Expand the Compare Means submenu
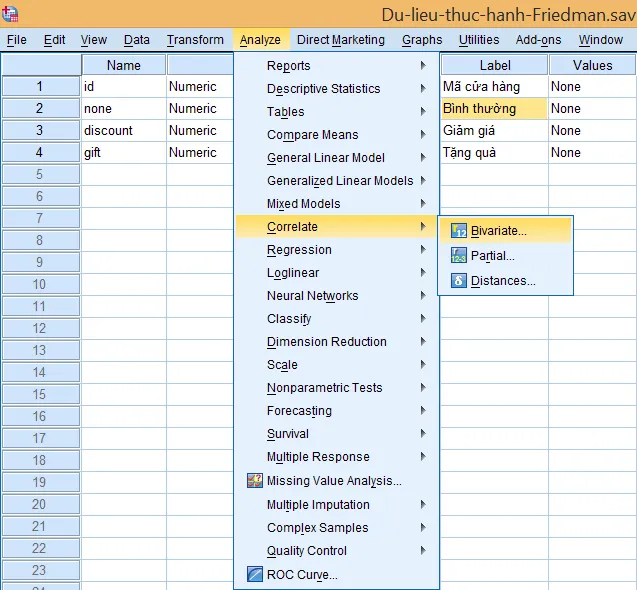 (337, 134)
